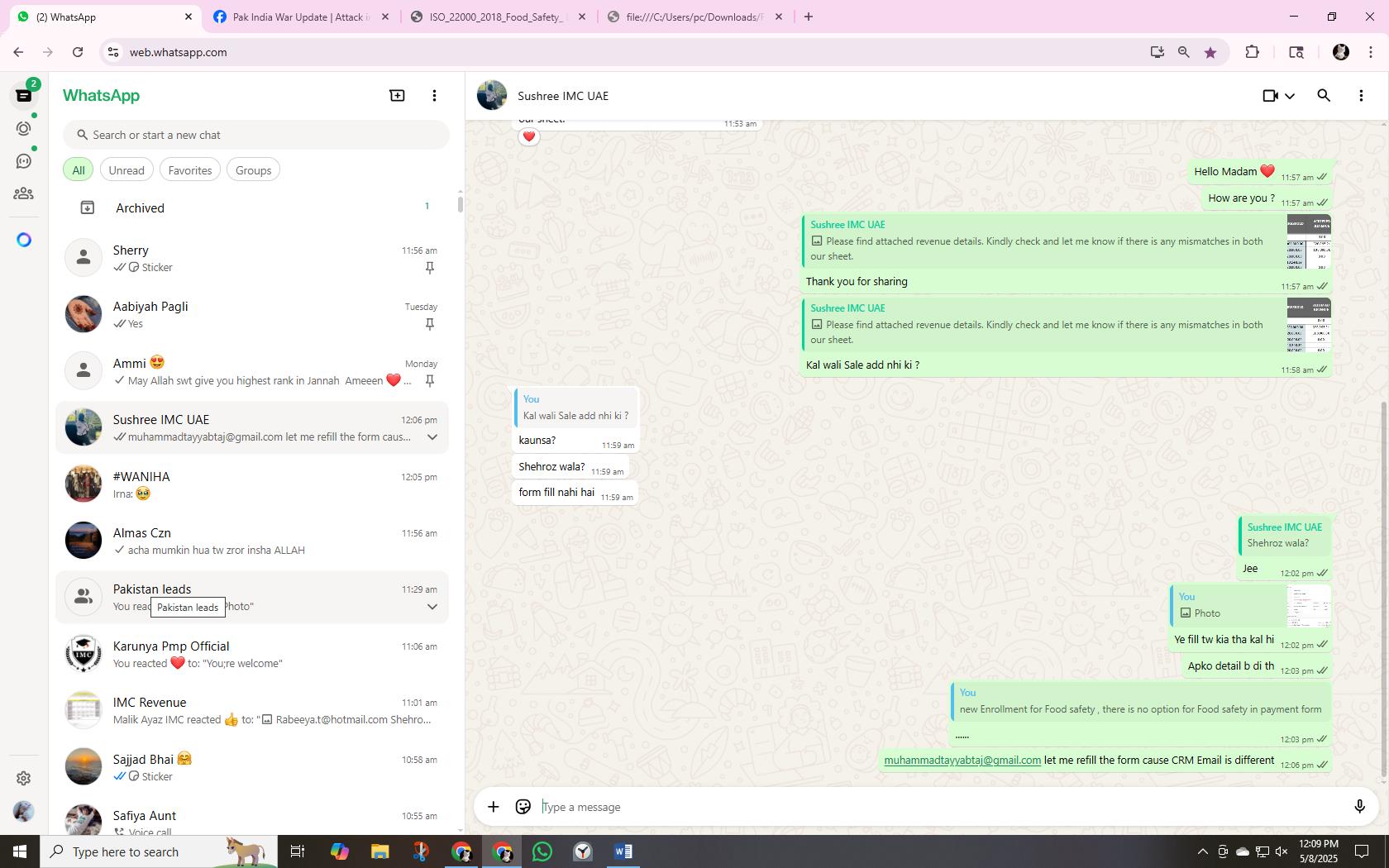This screenshot has width=1389, height=868.
Task: Open the muhammadtayyabtaj@gmail.com email link
Action: pos(962,761)
